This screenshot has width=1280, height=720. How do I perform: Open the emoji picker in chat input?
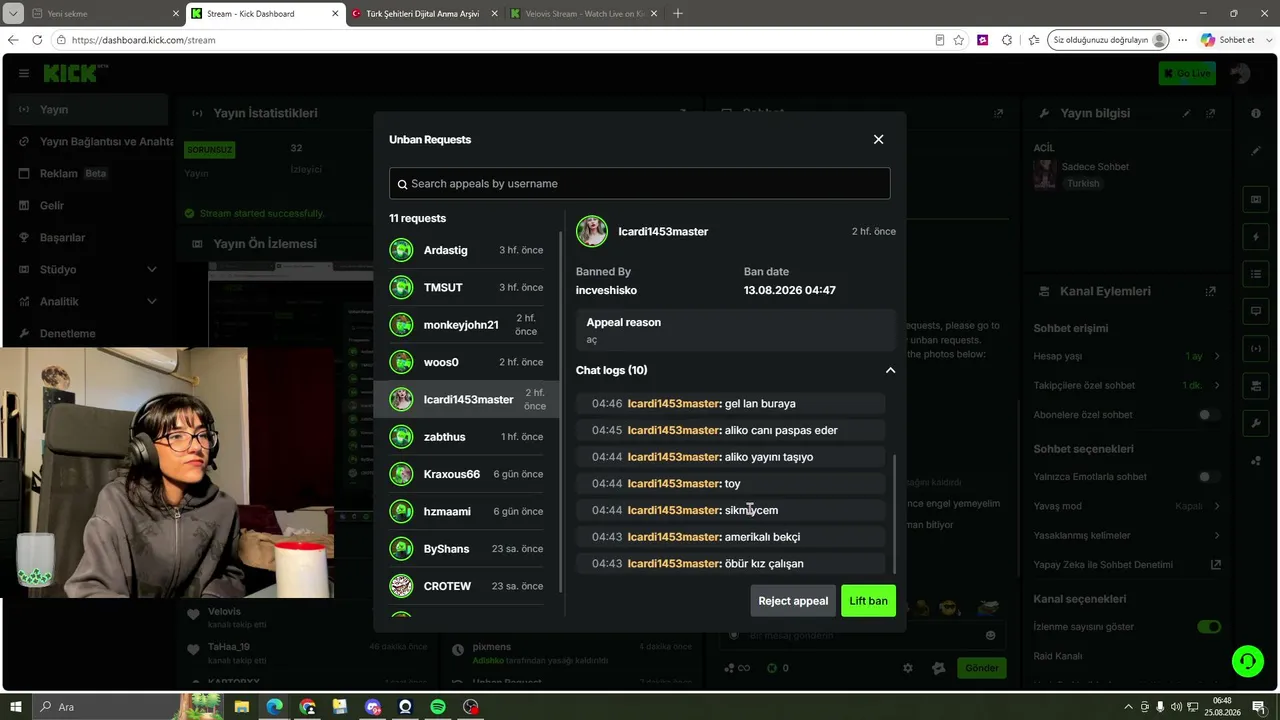(x=990, y=635)
